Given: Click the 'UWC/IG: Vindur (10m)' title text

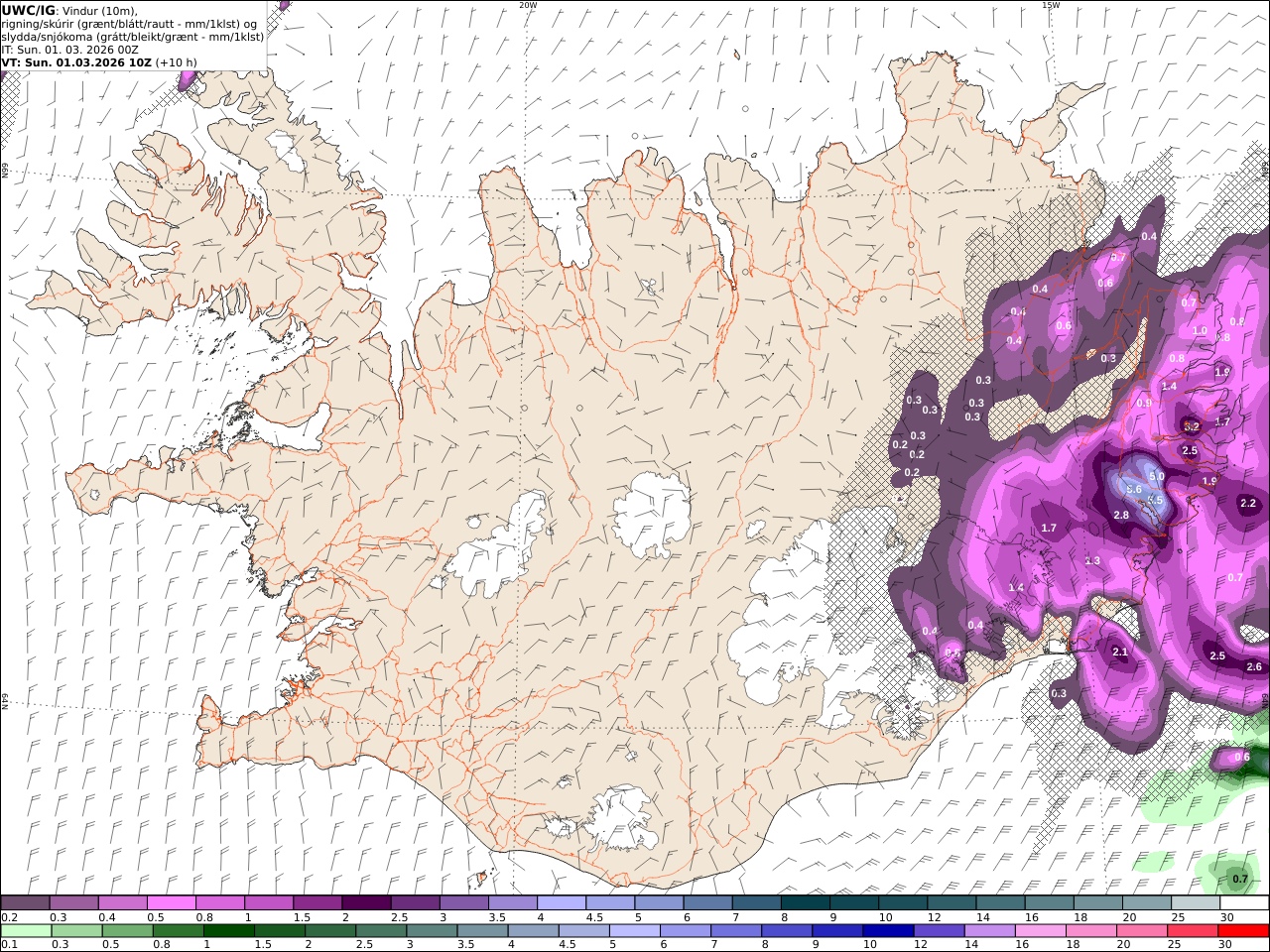Looking at the screenshot, I should 69,10.
